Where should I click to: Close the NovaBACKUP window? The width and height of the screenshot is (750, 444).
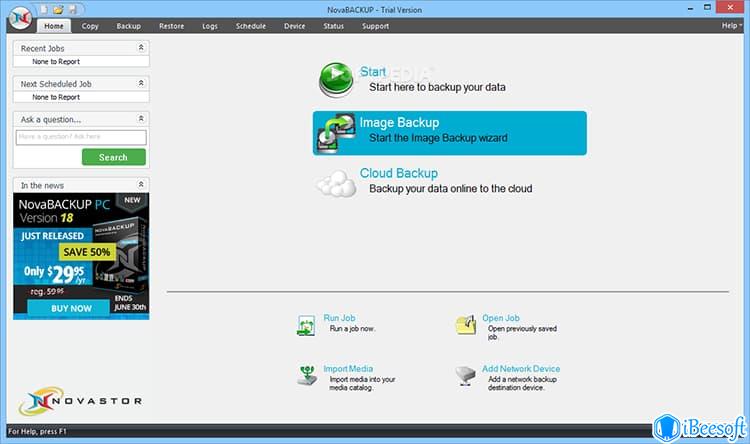click(x=730, y=7)
